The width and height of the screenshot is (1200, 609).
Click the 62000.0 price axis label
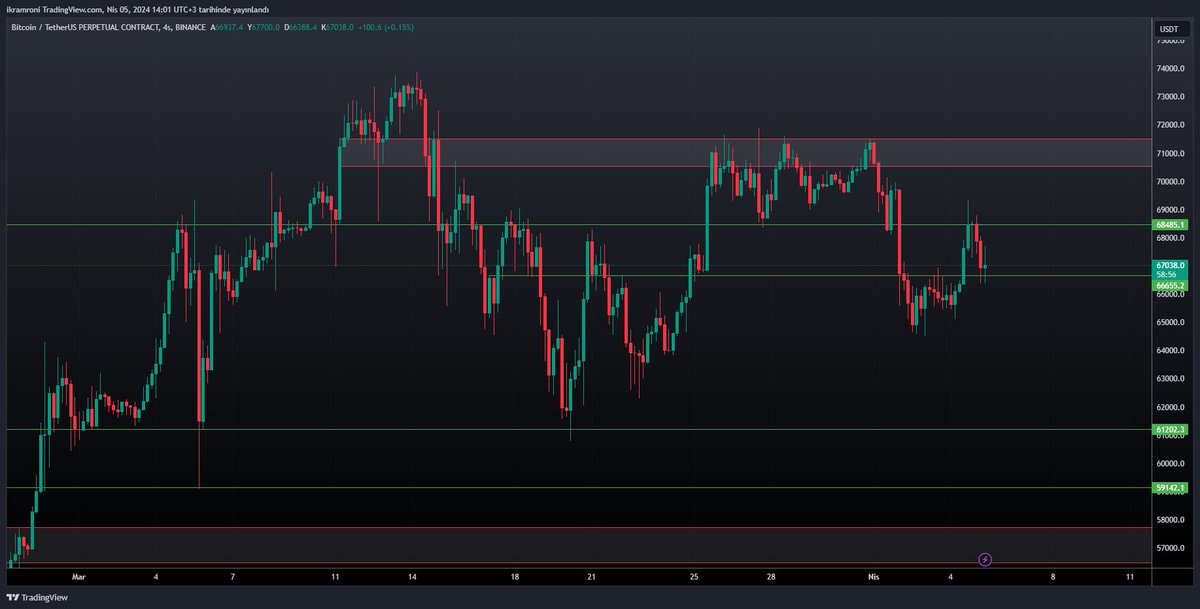(x=1169, y=408)
